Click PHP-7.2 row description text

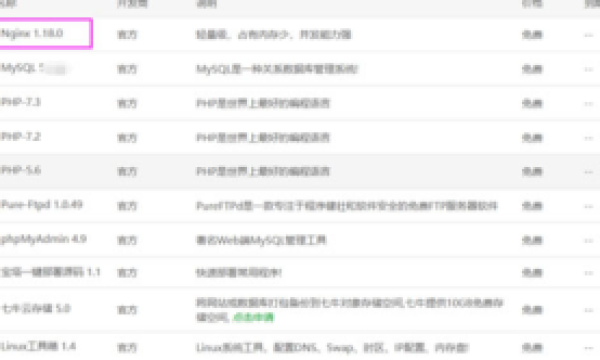click(x=263, y=138)
